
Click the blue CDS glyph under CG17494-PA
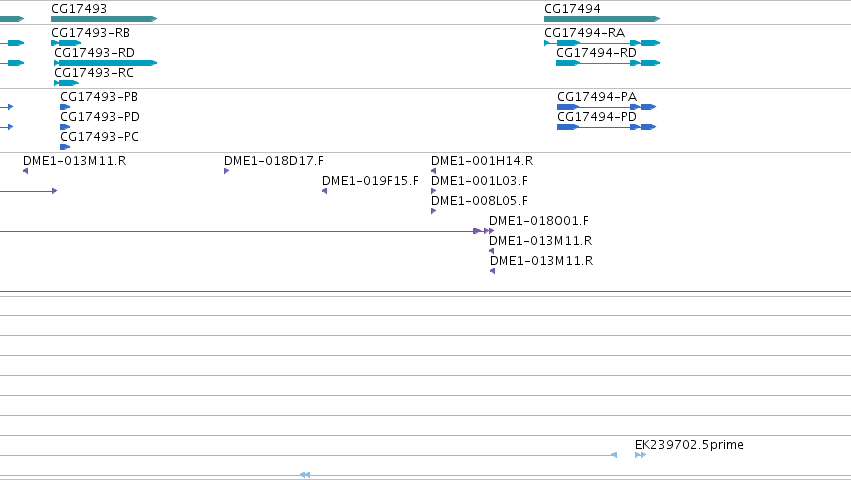click(607, 107)
